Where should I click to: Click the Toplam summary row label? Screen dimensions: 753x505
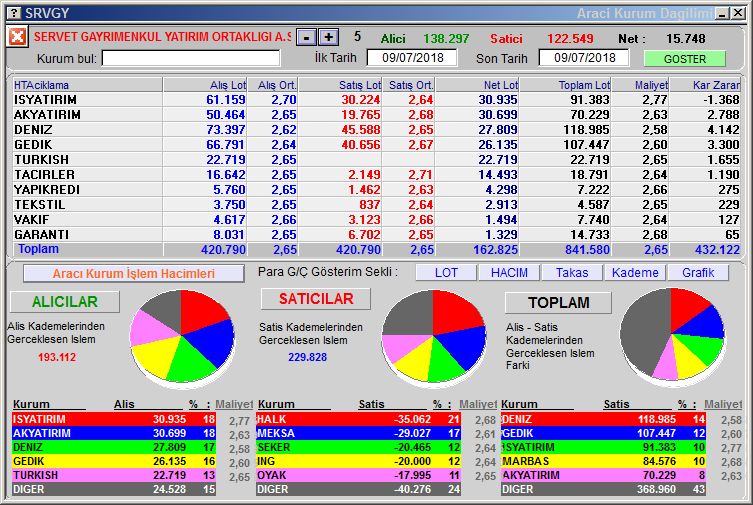(x=38, y=249)
